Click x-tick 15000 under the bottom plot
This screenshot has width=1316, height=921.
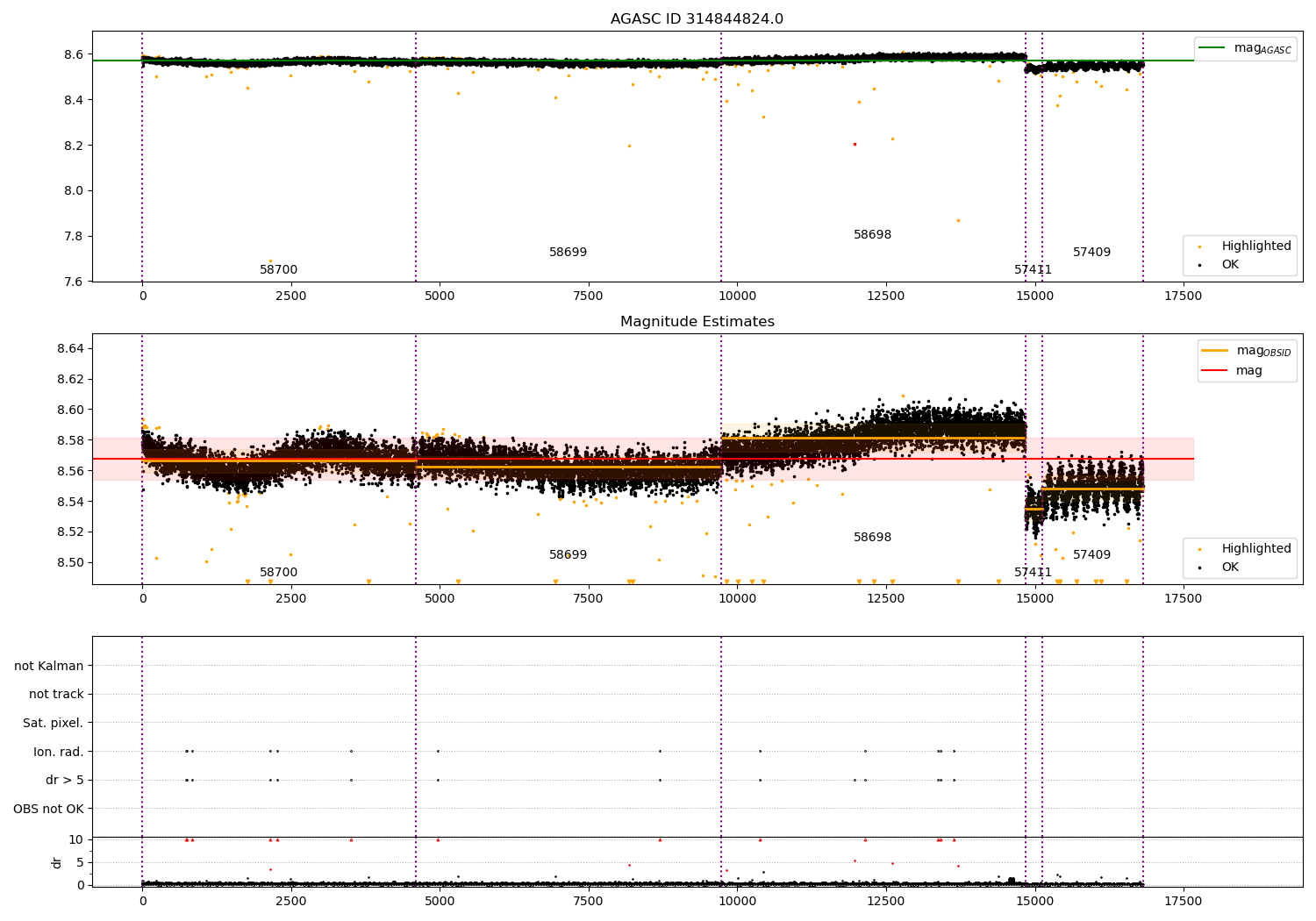click(x=1034, y=902)
